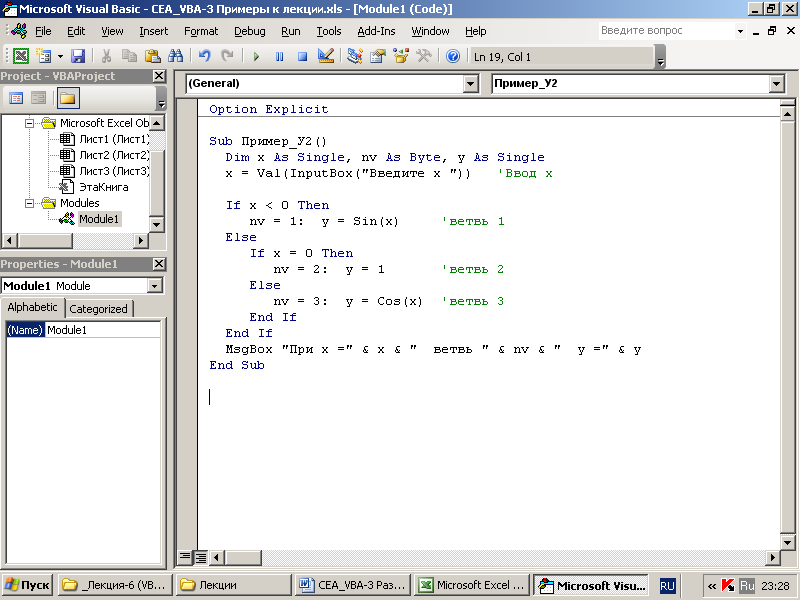Click the Copy icon in toolbar

(130, 56)
